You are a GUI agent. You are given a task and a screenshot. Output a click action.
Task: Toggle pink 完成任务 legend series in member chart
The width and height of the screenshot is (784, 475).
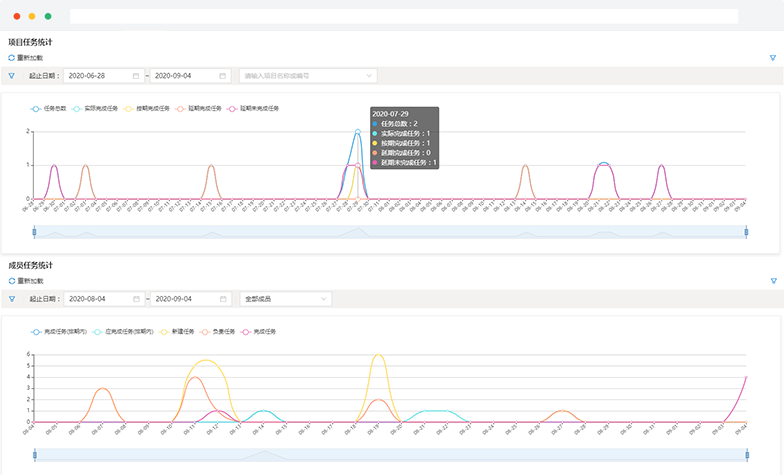tap(258, 332)
